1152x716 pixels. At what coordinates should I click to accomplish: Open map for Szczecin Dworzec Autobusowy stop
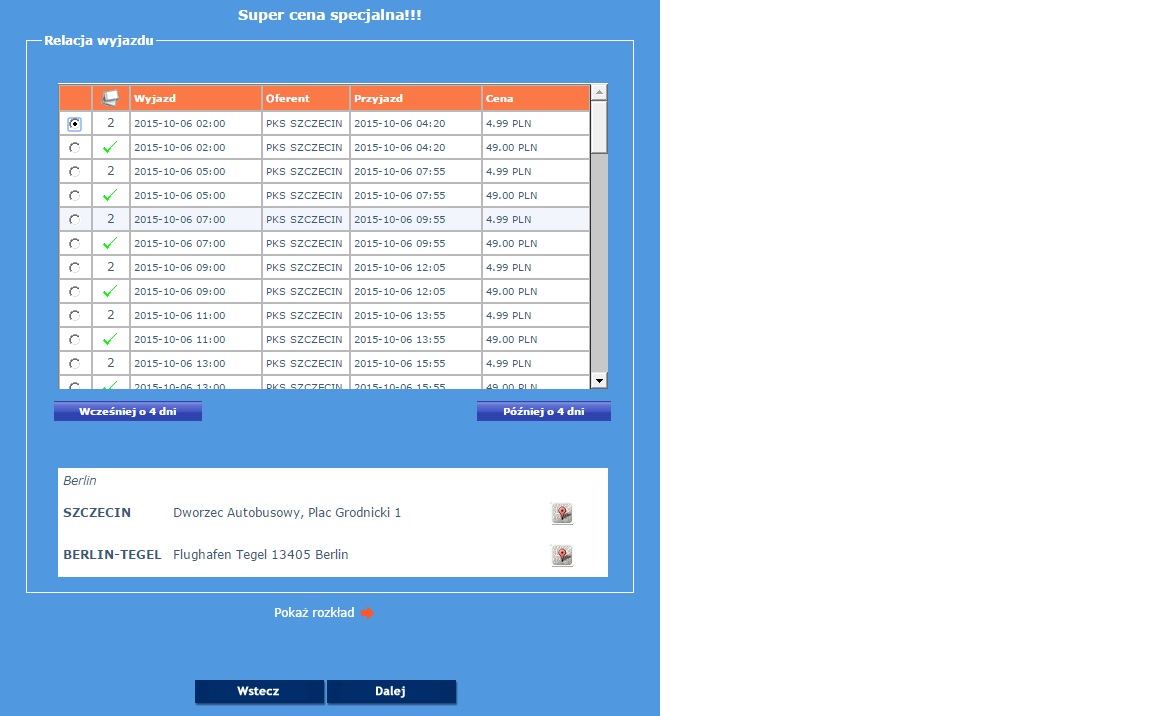coord(562,513)
